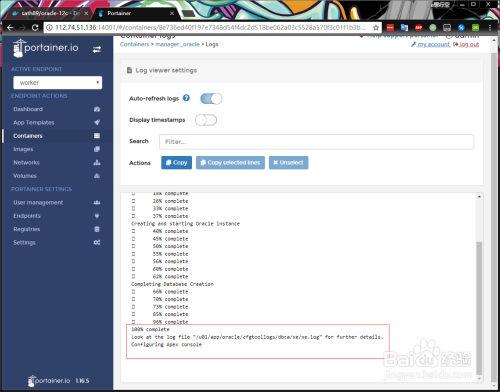Viewport: 500px width, 392px height.
Task: Click log line 'Completing Database Creation'
Action: pyautogui.click(x=172, y=284)
